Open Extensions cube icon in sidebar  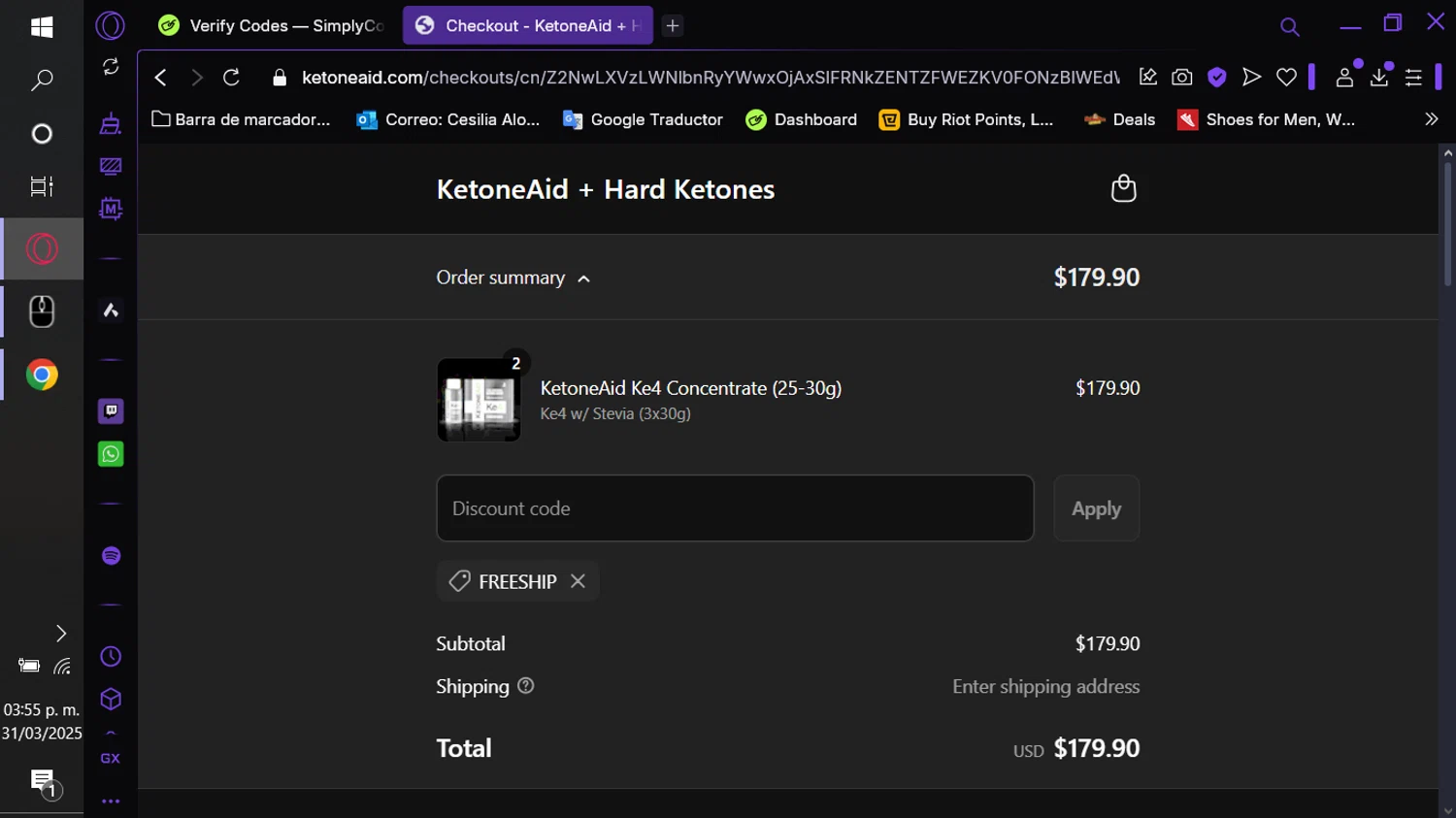[111, 700]
